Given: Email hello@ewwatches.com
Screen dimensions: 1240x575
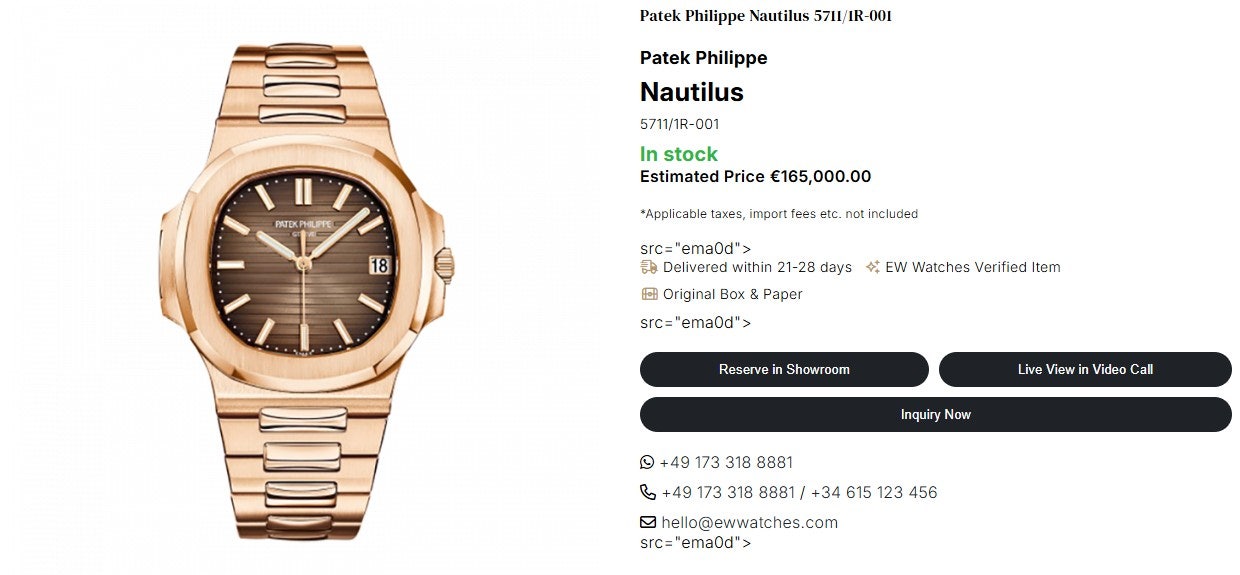Looking at the screenshot, I should tap(749, 522).
